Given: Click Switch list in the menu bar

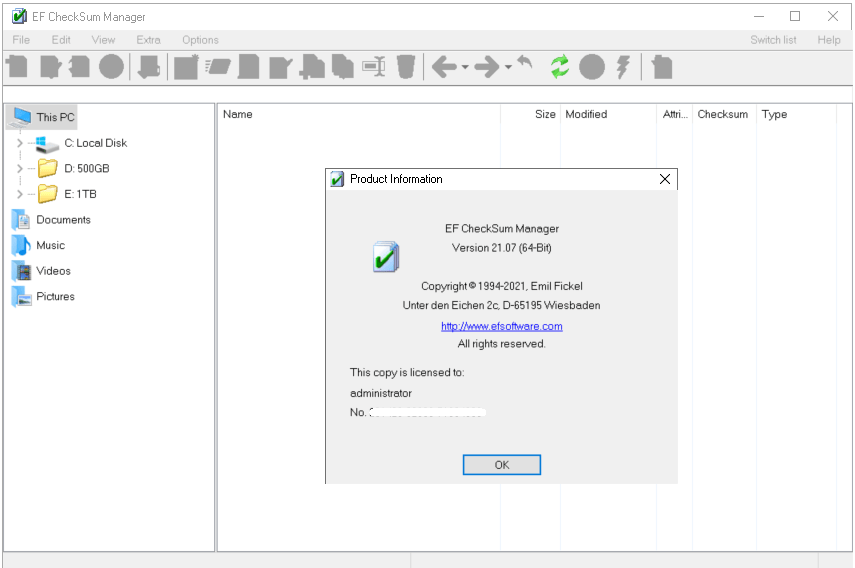Looking at the screenshot, I should click(x=773, y=40).
